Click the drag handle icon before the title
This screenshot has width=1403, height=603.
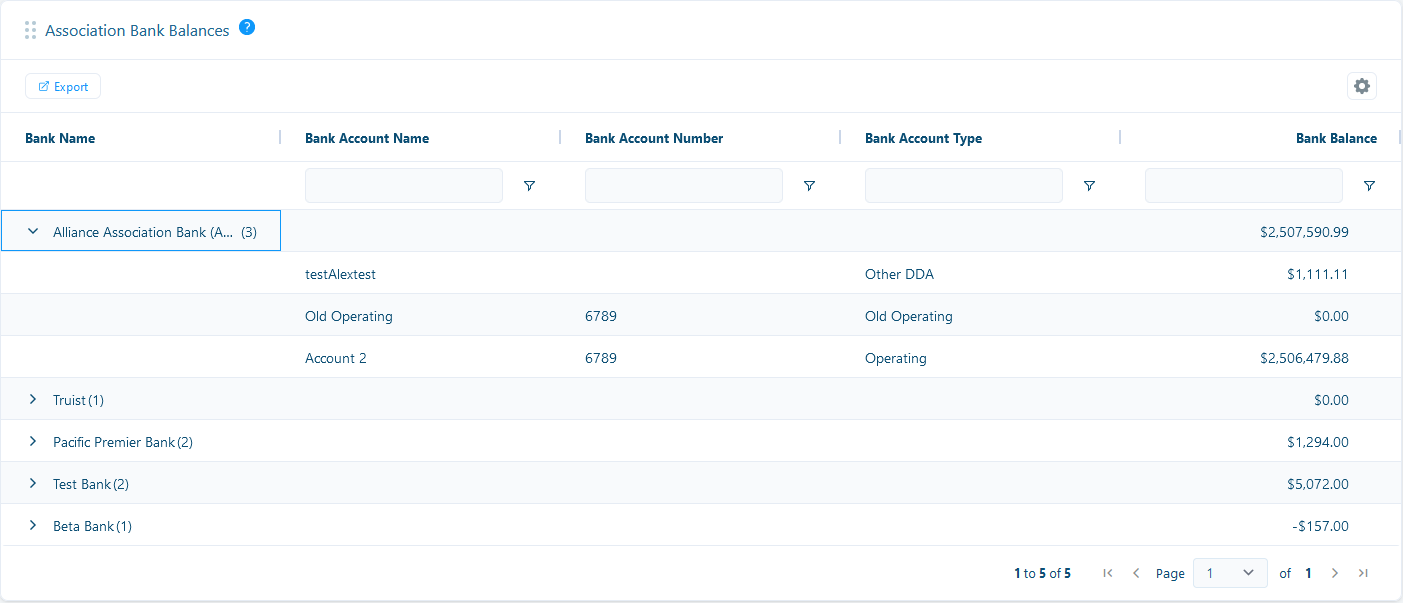pyautogui.click(x=30, y=30)
